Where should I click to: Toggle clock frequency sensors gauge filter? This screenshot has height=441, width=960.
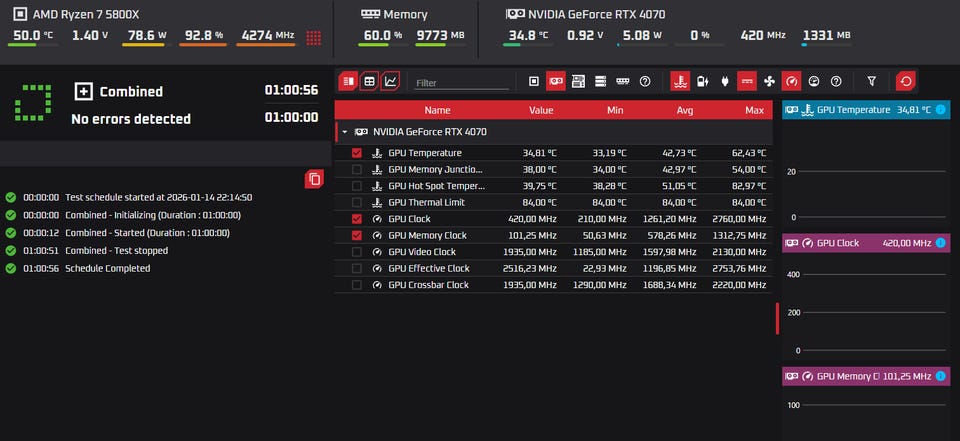792,81
